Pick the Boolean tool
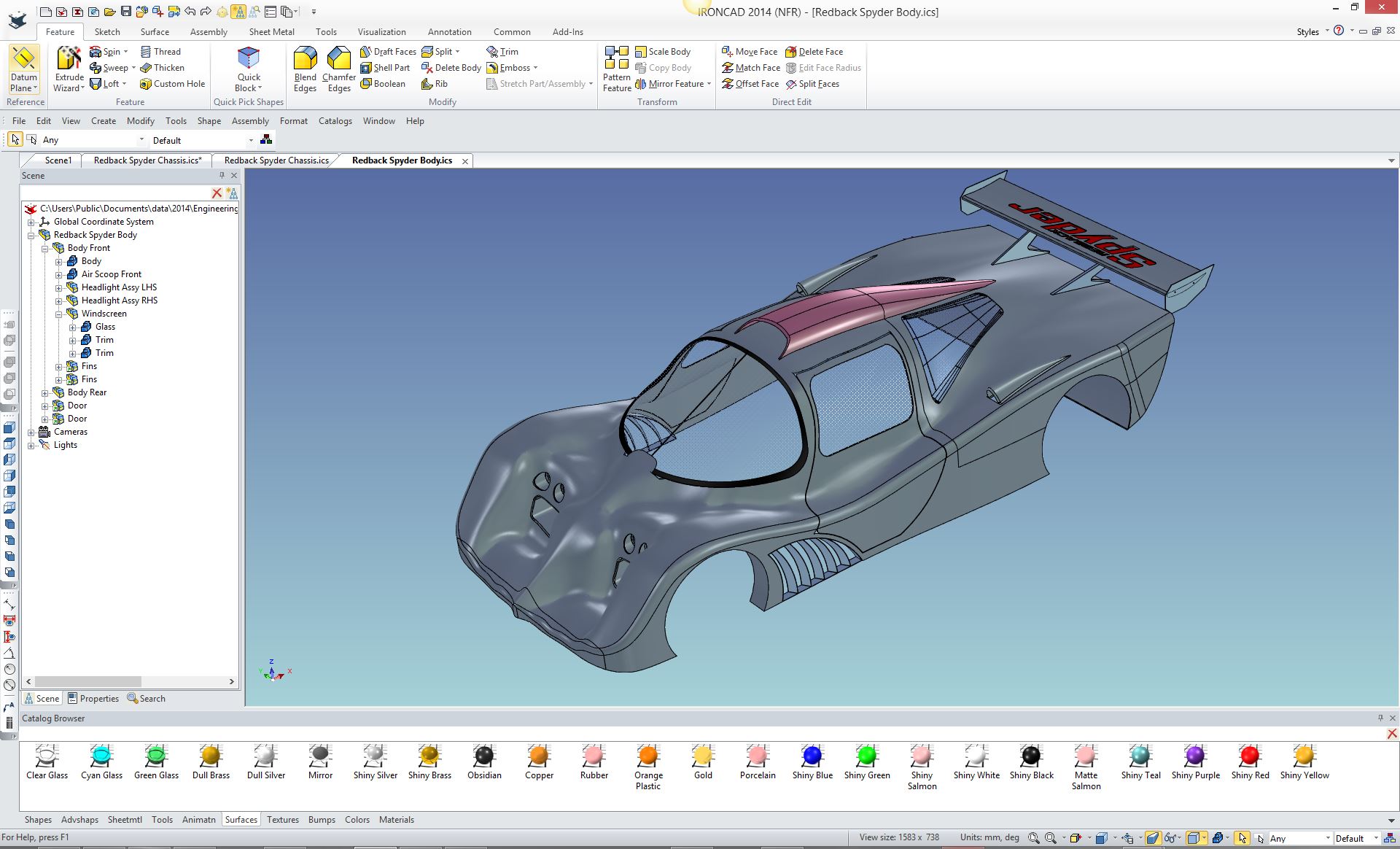This screenshot has height=849, width=1400. coord(383,84)
